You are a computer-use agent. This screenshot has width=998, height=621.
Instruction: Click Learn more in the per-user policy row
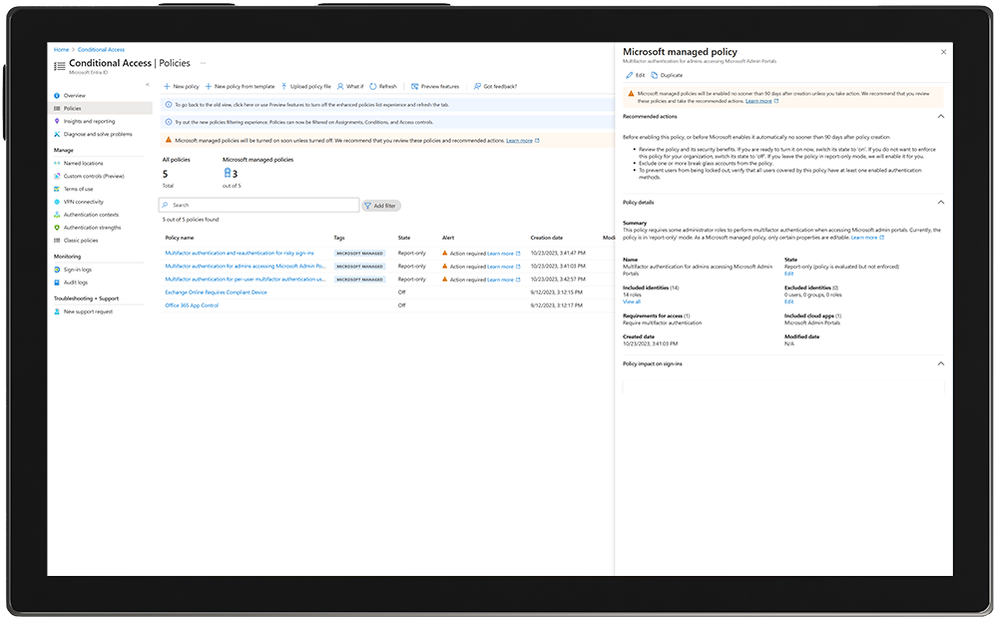click(500, 280)
